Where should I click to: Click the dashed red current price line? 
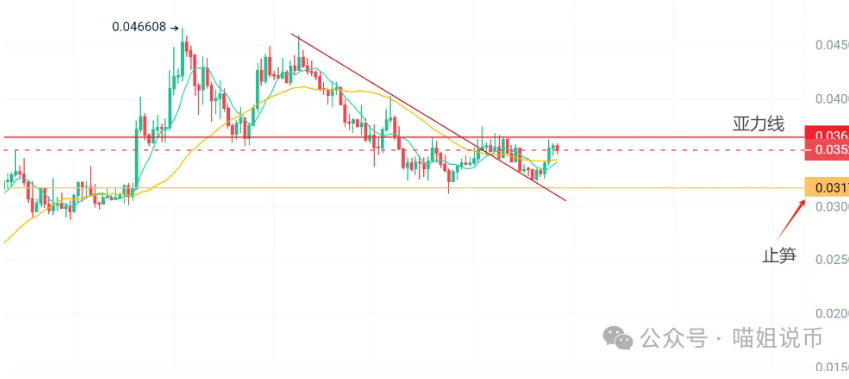(x=402, y=150)
